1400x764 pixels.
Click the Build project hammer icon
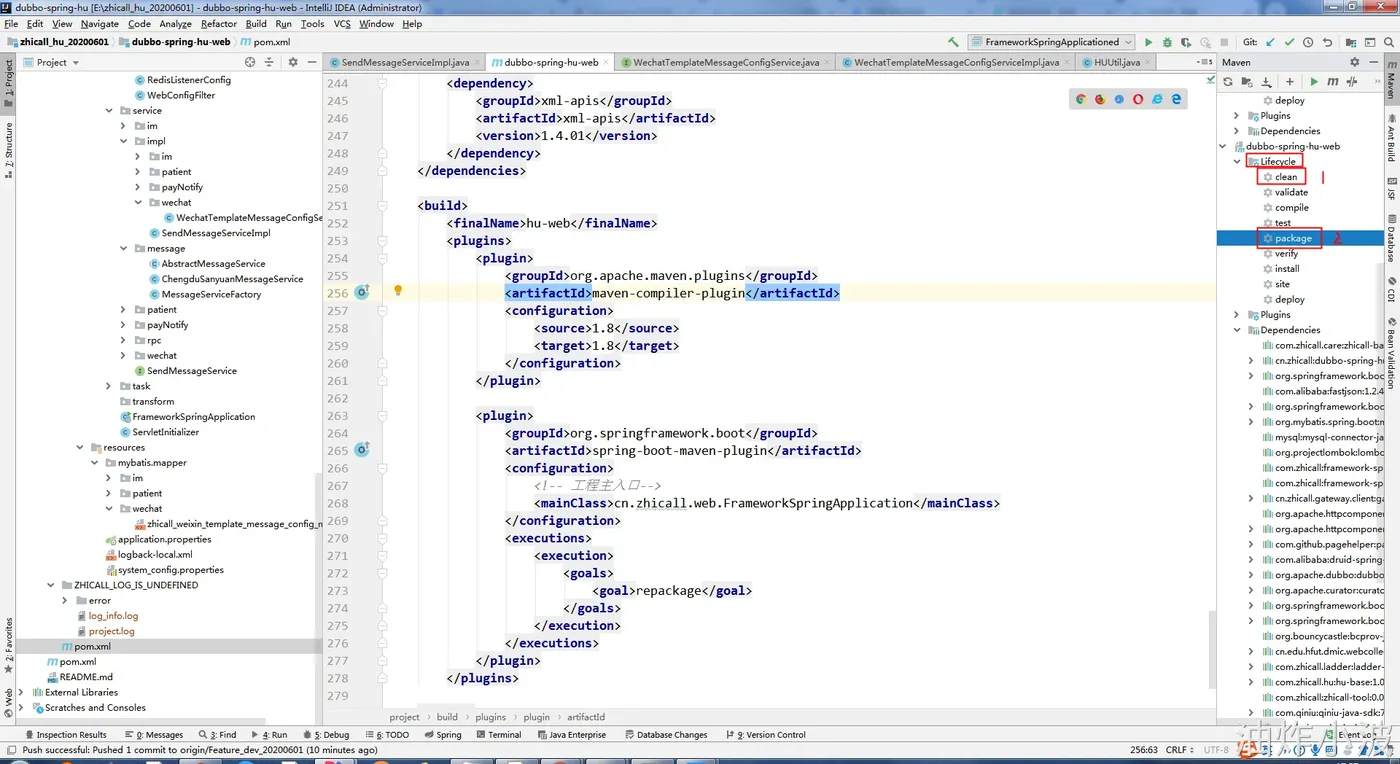click(955, 42)
